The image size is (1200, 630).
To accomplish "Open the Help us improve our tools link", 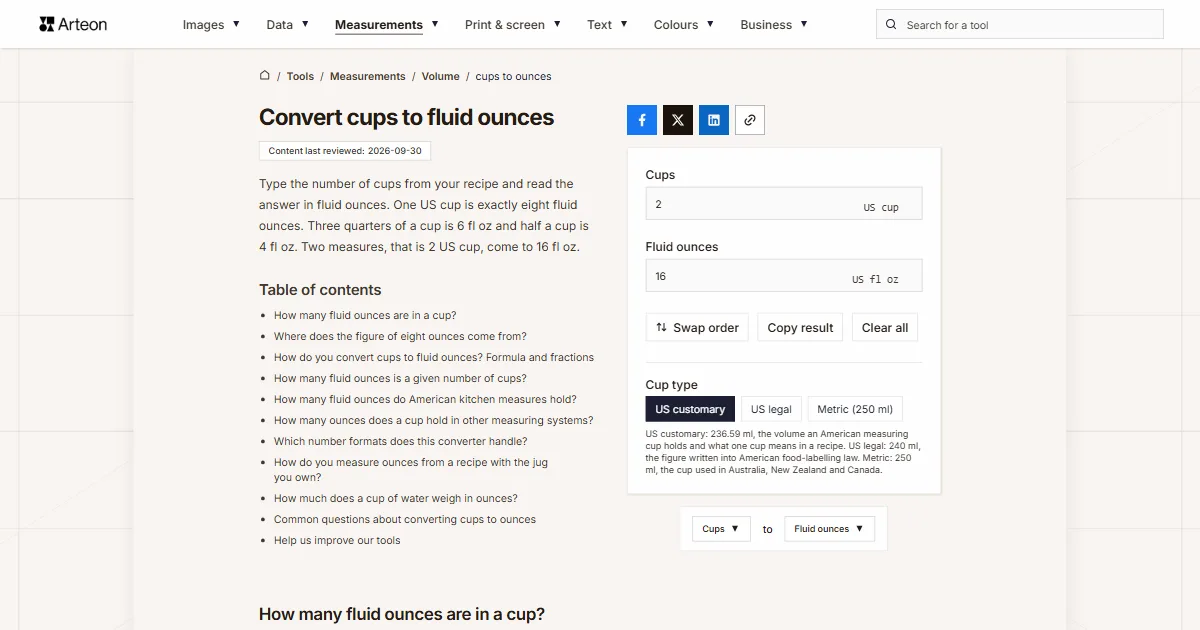I will 337,540.
